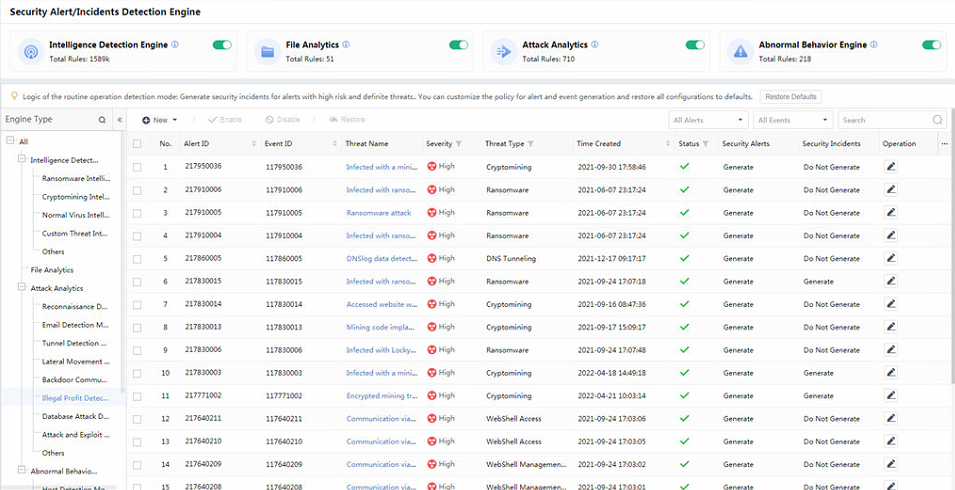Screen dimensions: 955x490
Task: Toggle off the Intelligence Detection Engine switch
Action: click(x=222, y=45)
